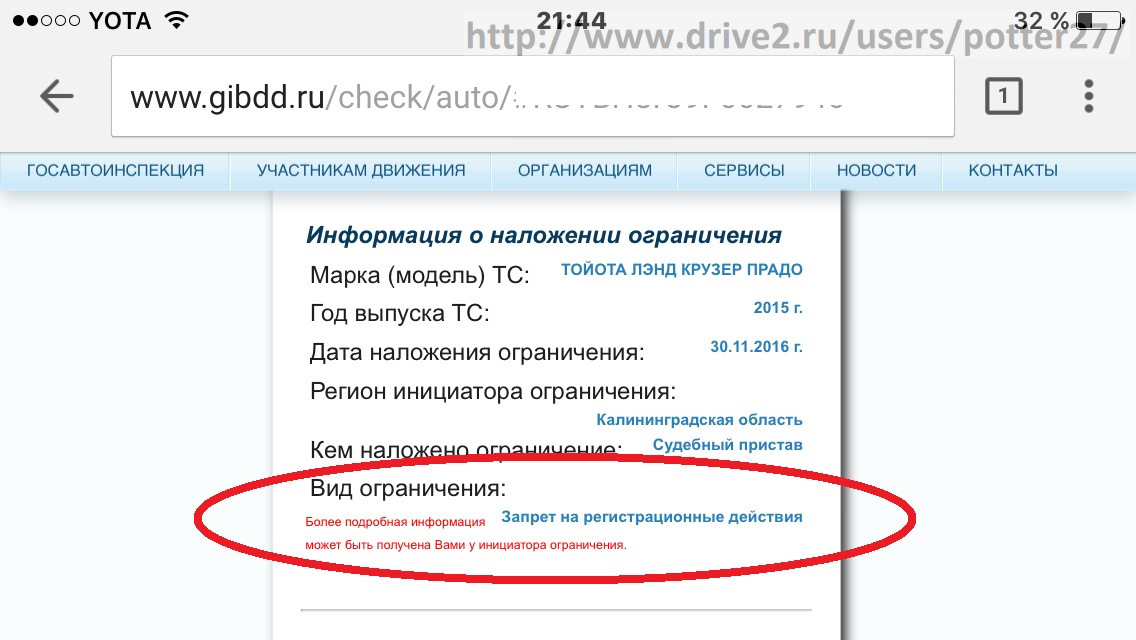Select heading Информация о наложении ограничения

click(x=543, y=235)
